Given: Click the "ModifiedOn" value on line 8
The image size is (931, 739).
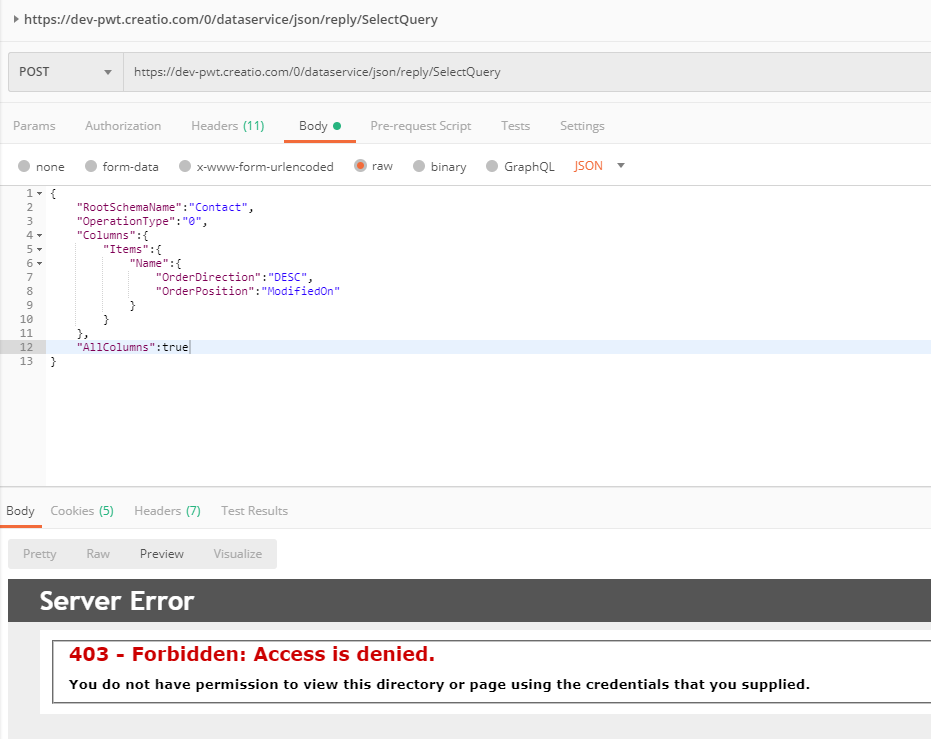Looking at the screenshot, I should (300, 291).
